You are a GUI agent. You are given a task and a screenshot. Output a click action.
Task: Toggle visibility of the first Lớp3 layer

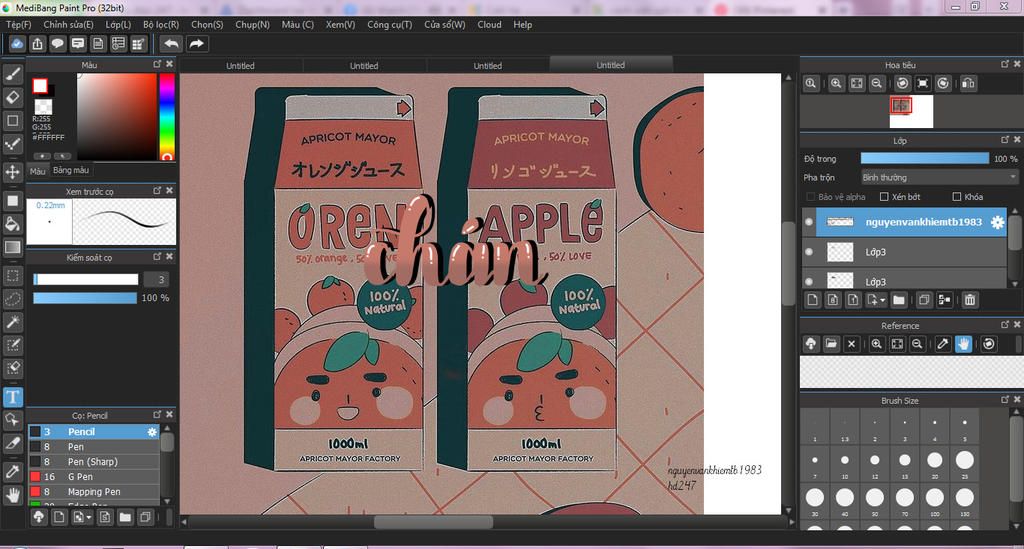click(x=809, y=252)
